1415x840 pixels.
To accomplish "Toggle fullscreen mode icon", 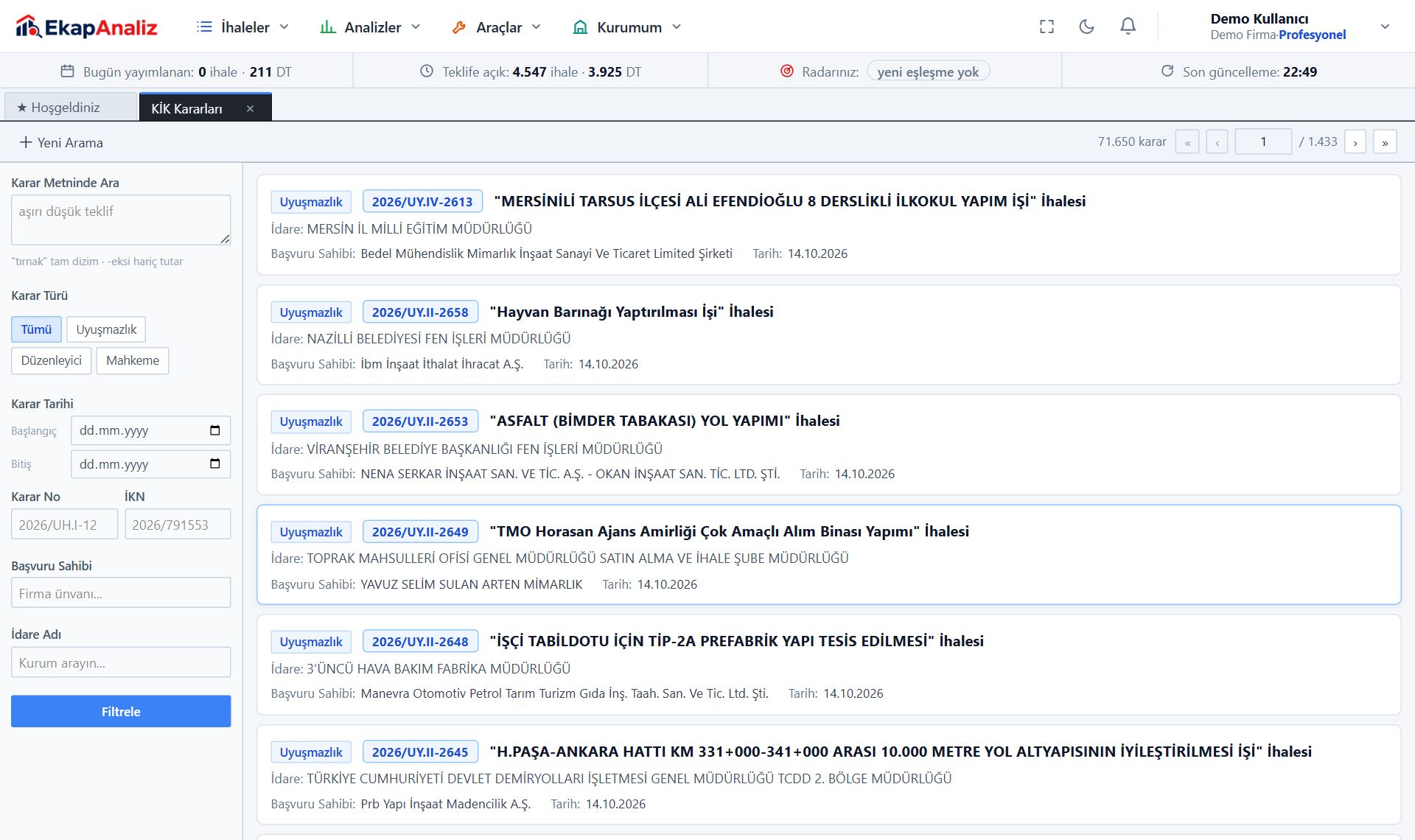I will coord(1047,27).
